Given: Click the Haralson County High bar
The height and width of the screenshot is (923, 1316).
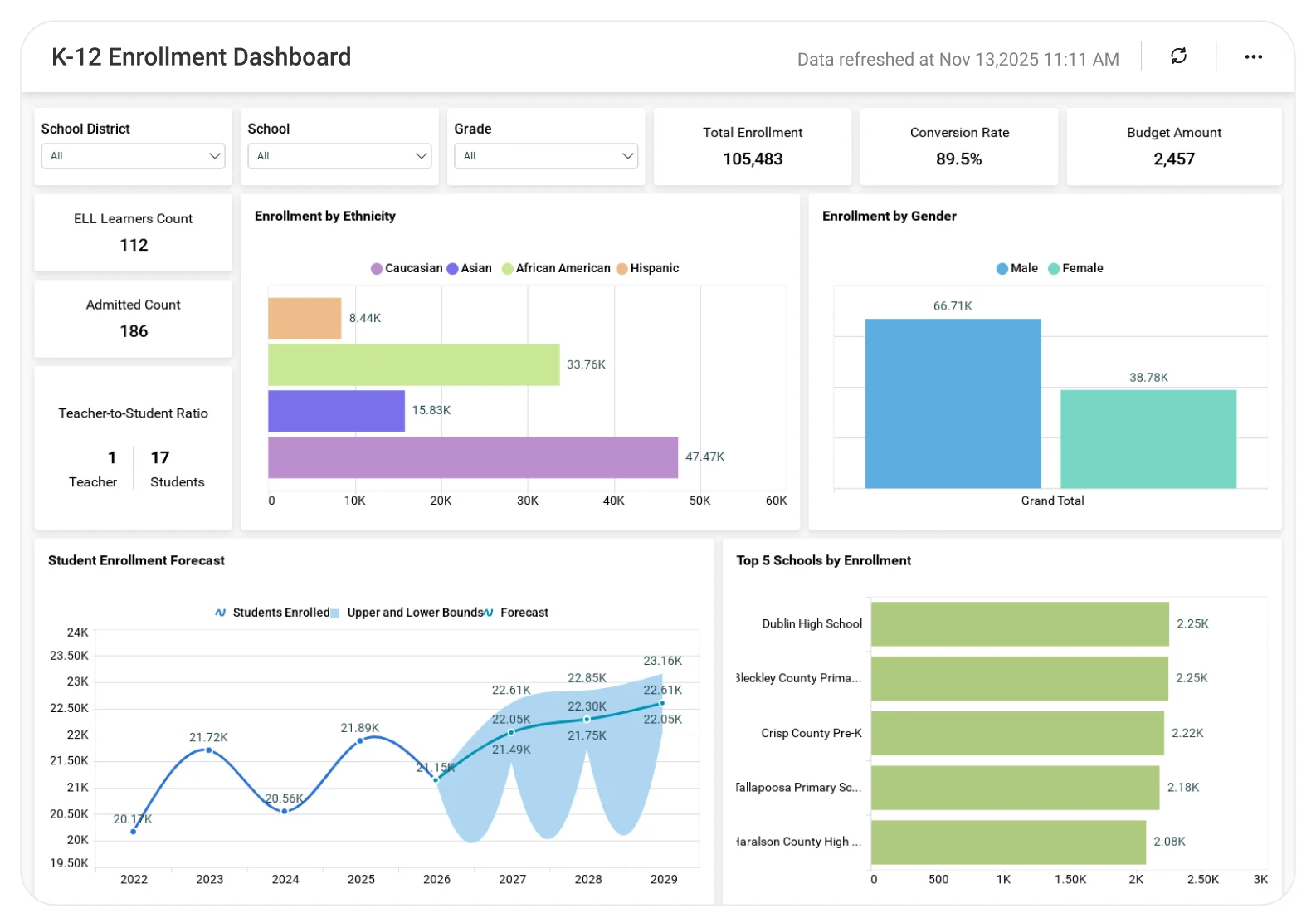Looking at the screenshot, I should tap(1008, 842).
